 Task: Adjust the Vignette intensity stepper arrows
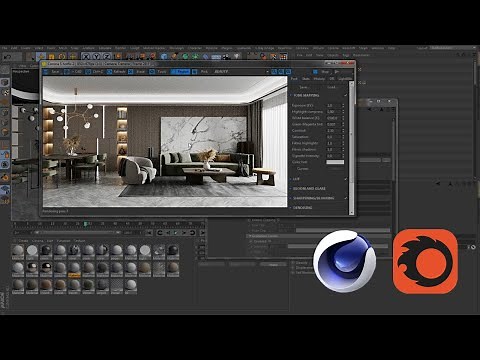tap(343, 156)
